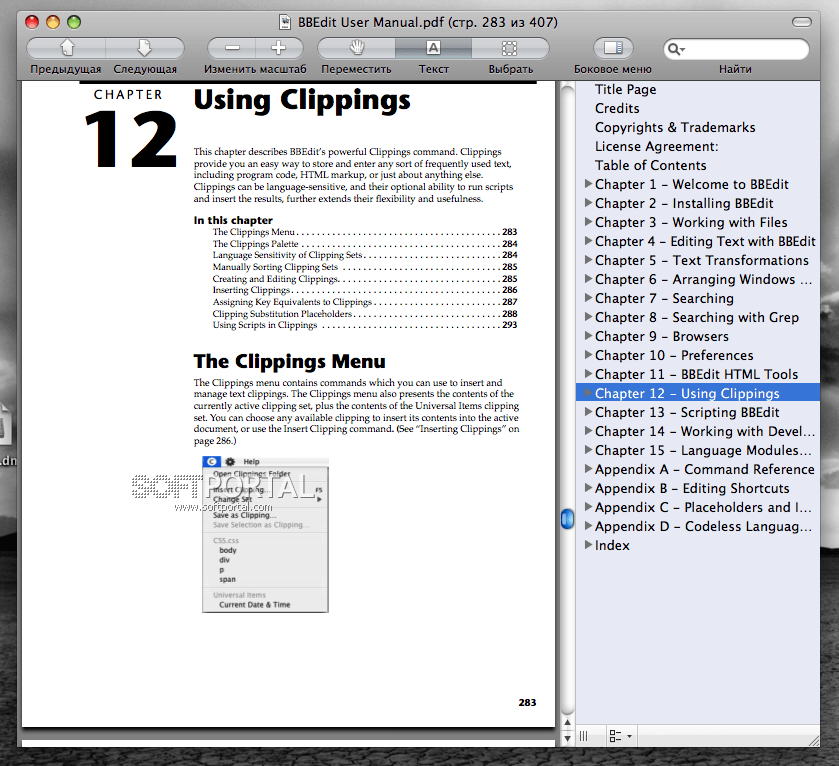Image resolution: width=839 pixels, height=766 pixels.
Task: Expand Chapter 8 – Searching with Grep
Action: click(588, 317)
